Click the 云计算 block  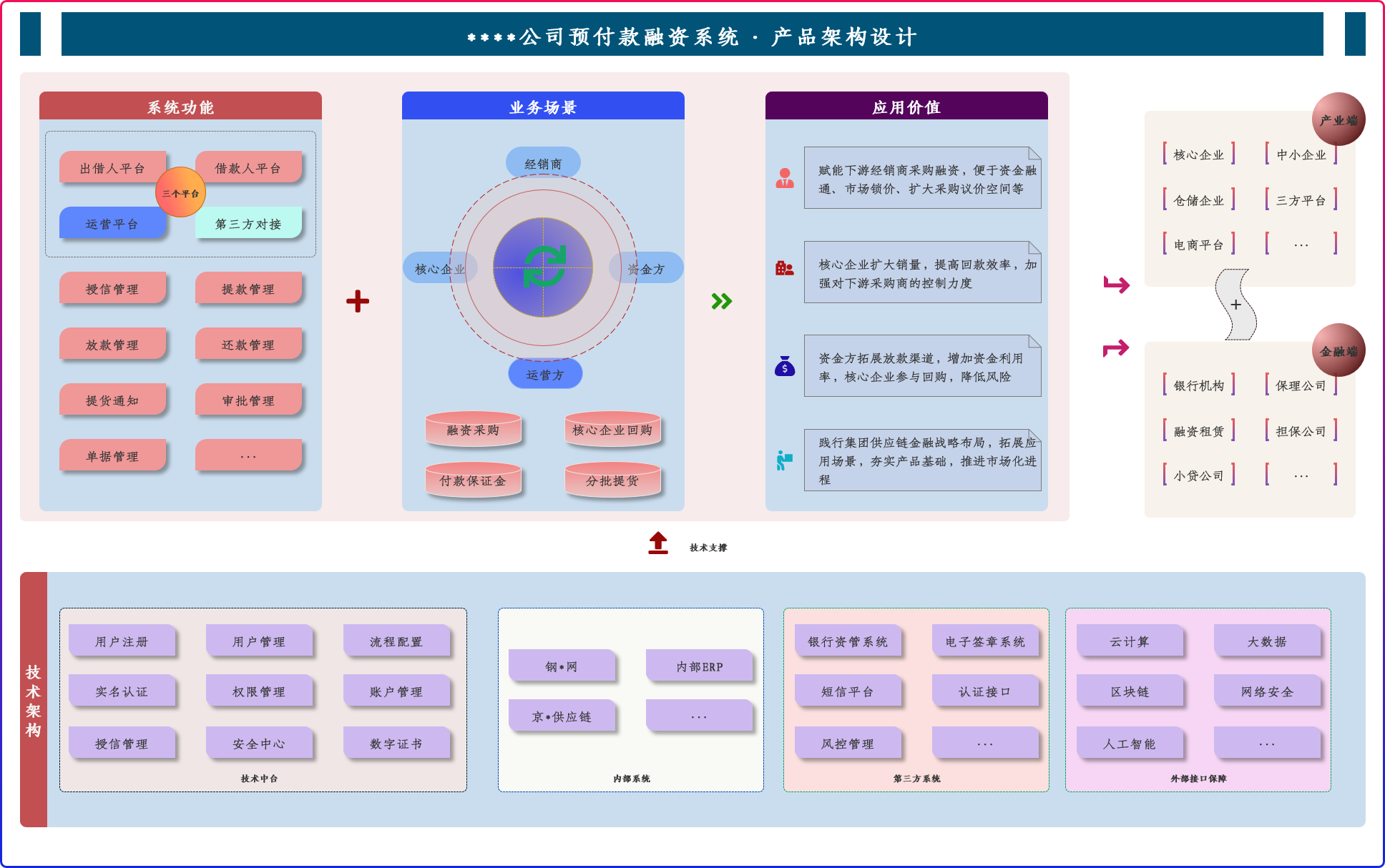pyautogui.click(x=1130, y=641)
